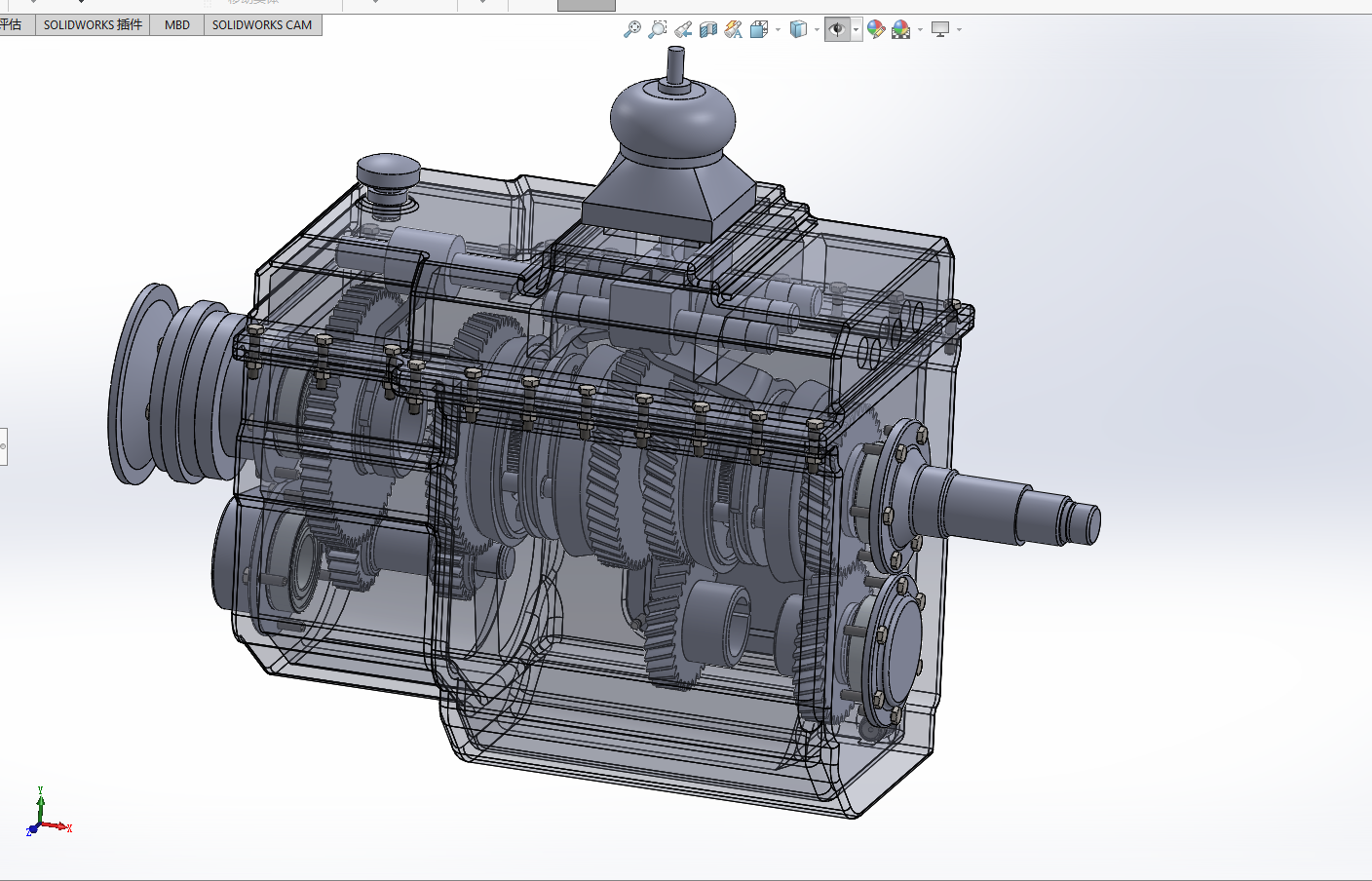The width and height of the screenshot is (1372, 881).
Task: Expand the View Settings dropdown arrow
Action: [959, 29]
